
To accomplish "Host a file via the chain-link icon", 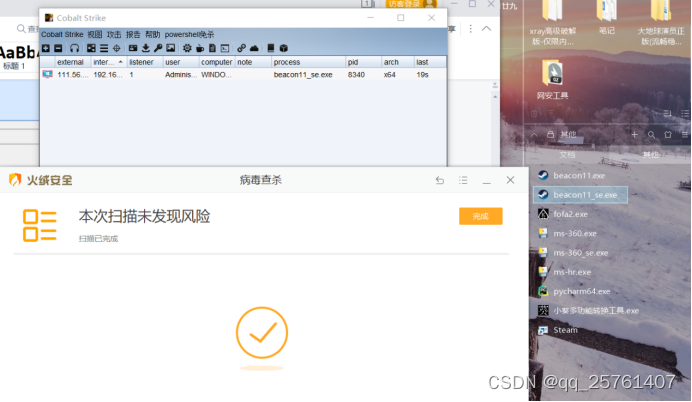I will 241,48.
